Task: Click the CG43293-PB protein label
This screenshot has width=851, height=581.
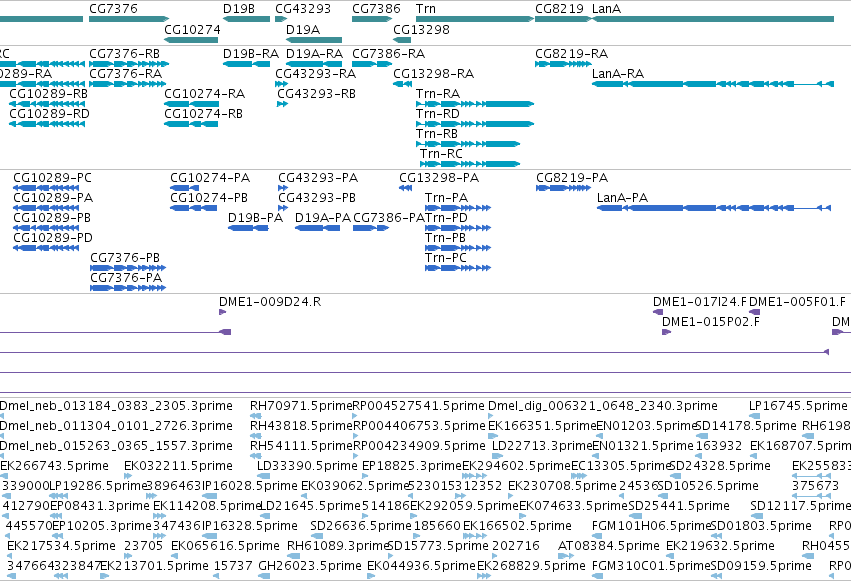Action: point(317,198)
